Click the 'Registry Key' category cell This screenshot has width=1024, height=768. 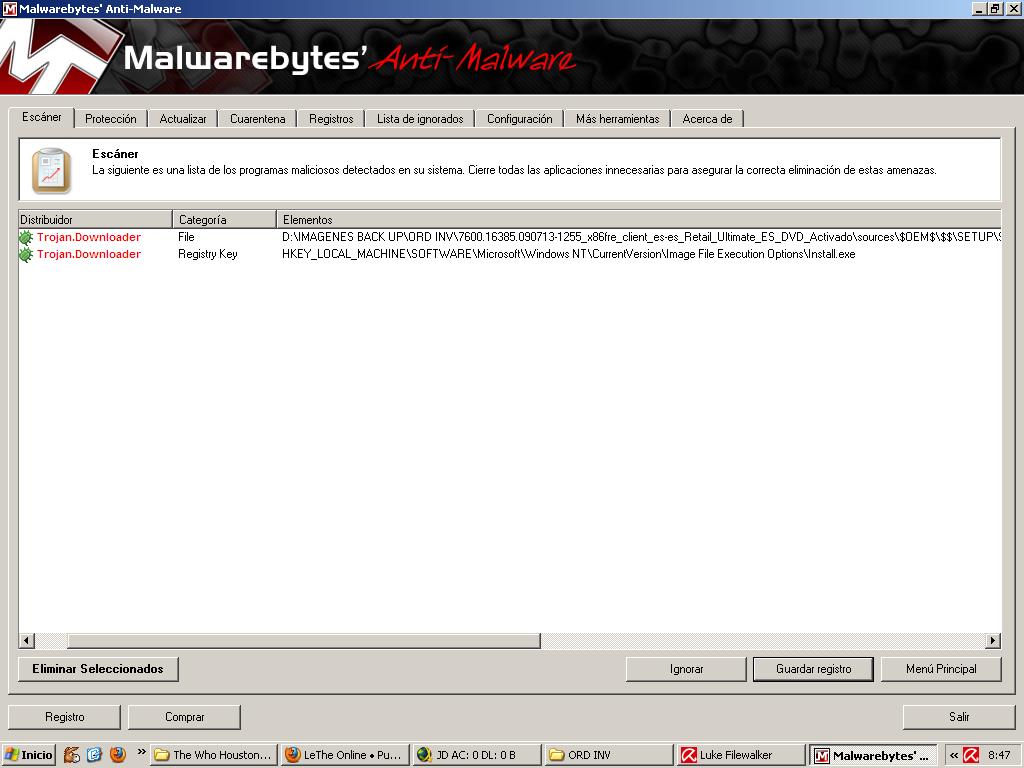coord(208,254)
